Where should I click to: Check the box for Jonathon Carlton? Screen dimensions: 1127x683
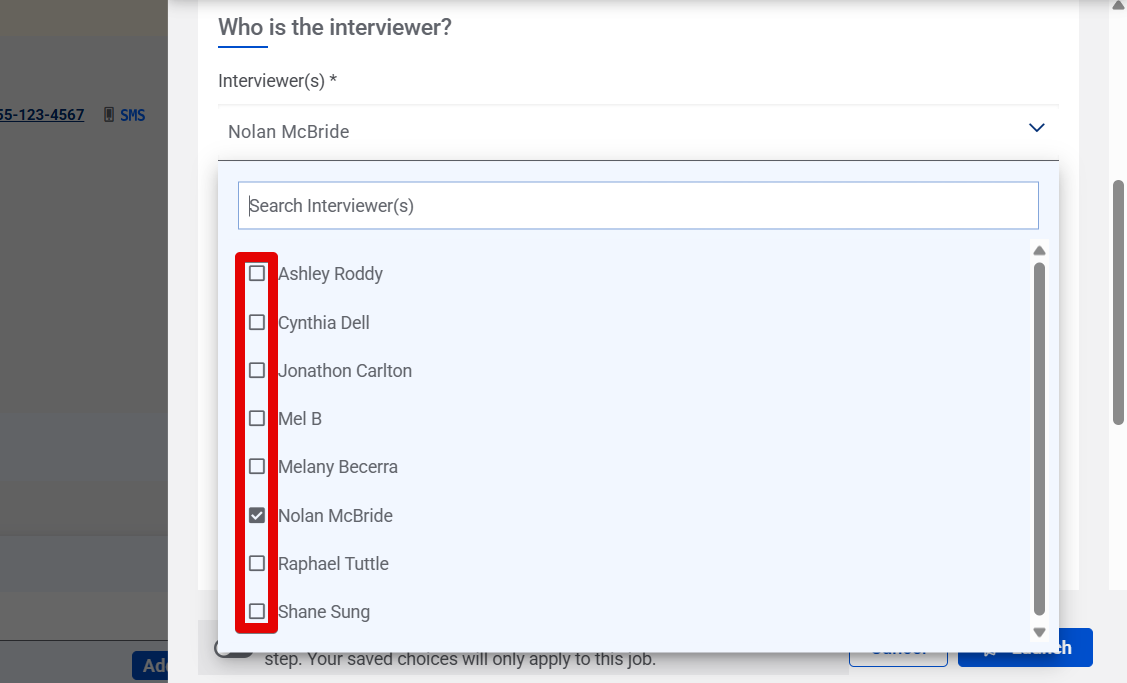pyautogui.click(x=257, y=370)
